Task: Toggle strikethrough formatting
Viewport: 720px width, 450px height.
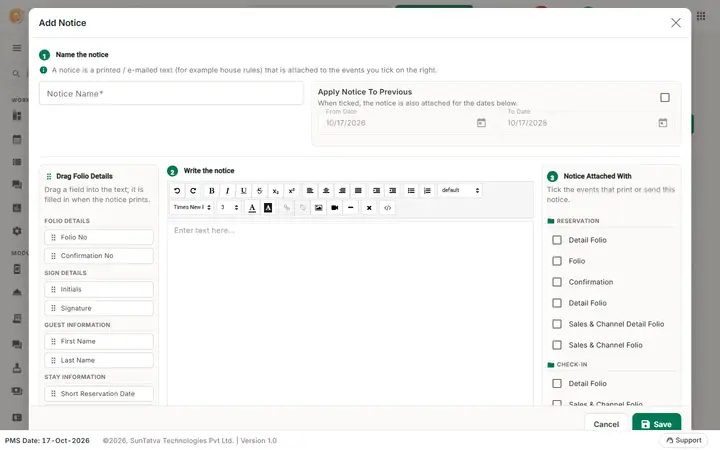Action: click(x=259, y=191)
